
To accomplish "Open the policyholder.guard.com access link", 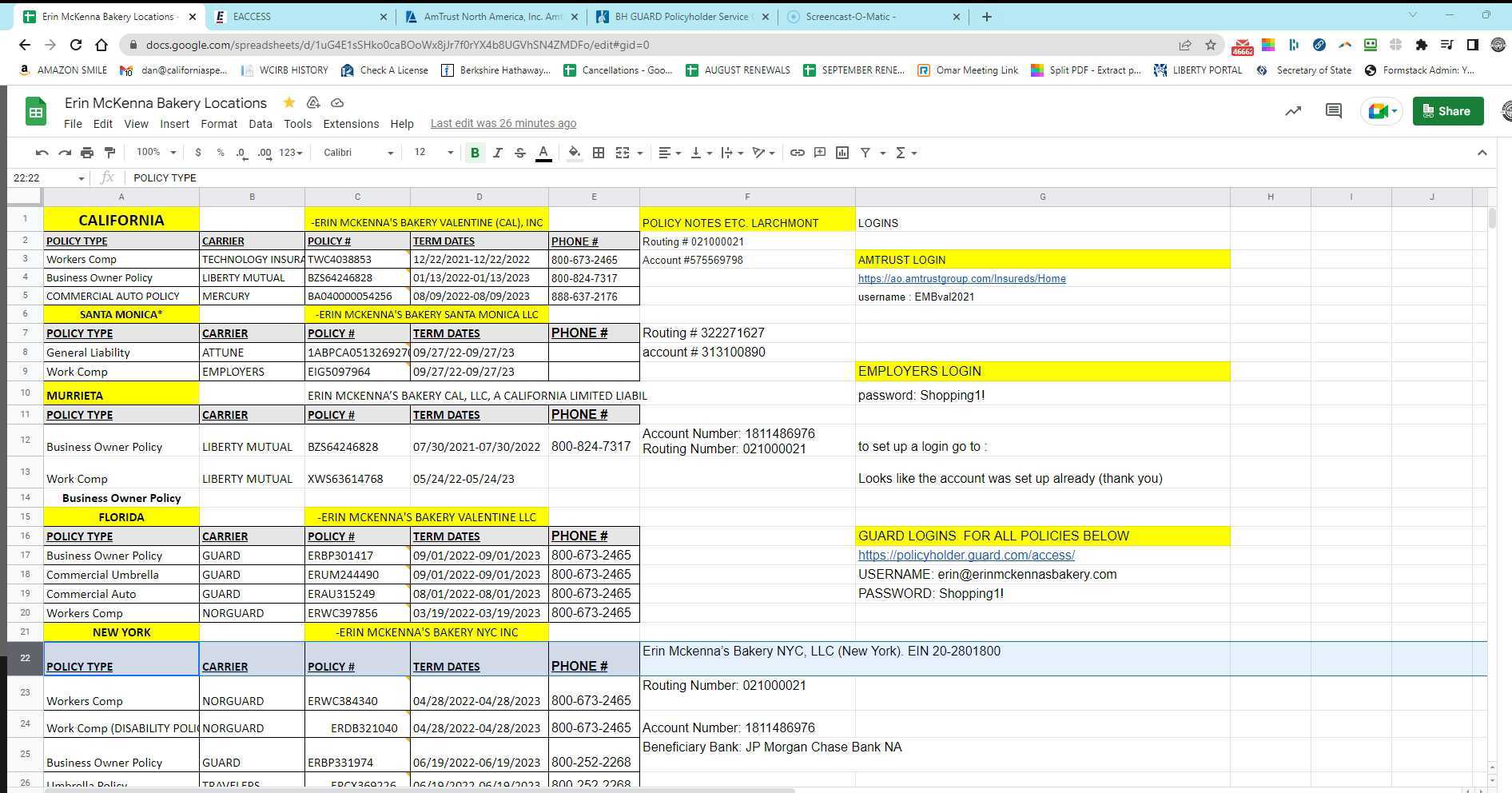I will pyautogui.click(x=966, y=555).
